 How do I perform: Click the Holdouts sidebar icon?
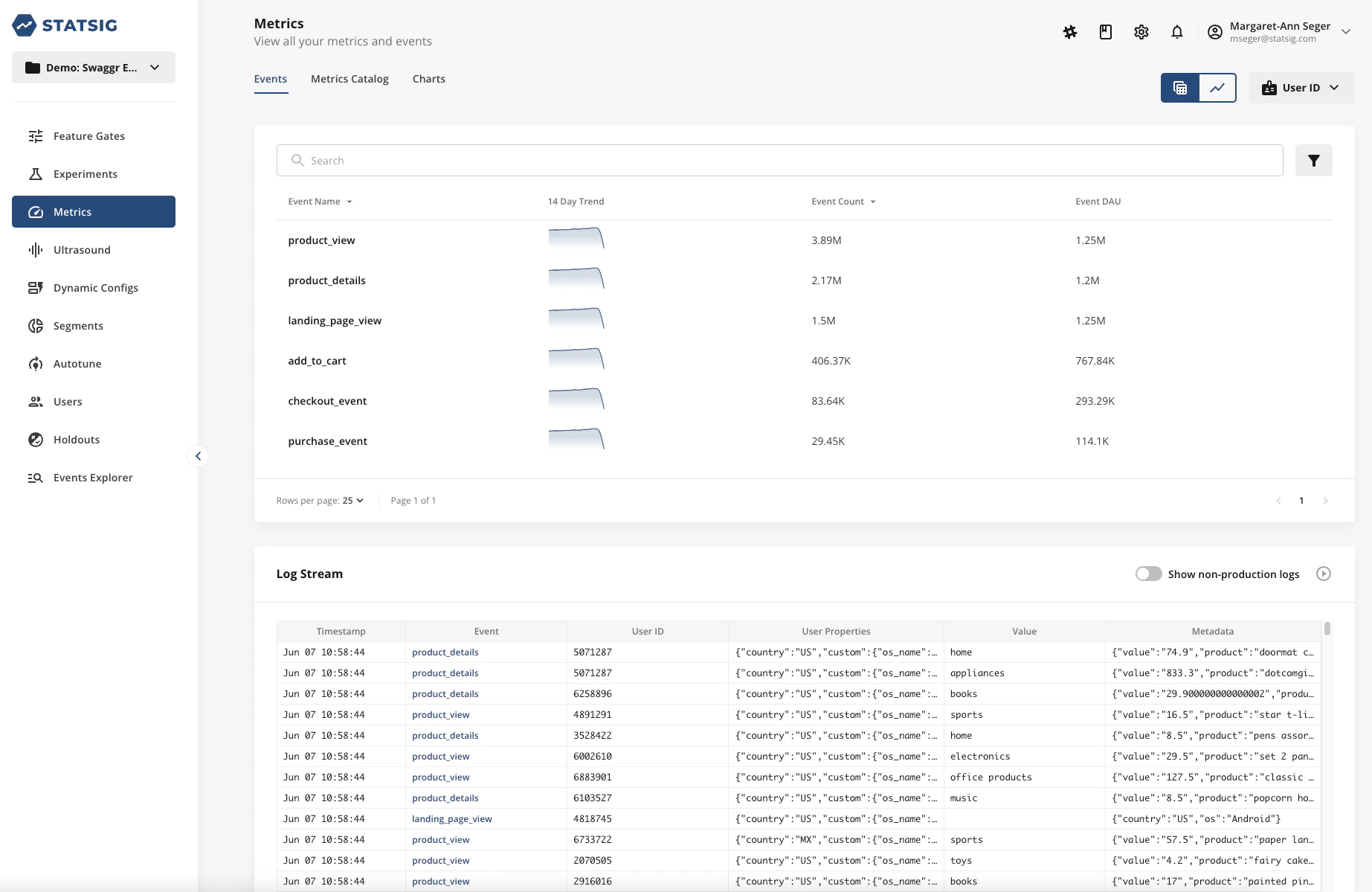coord(35,439)
